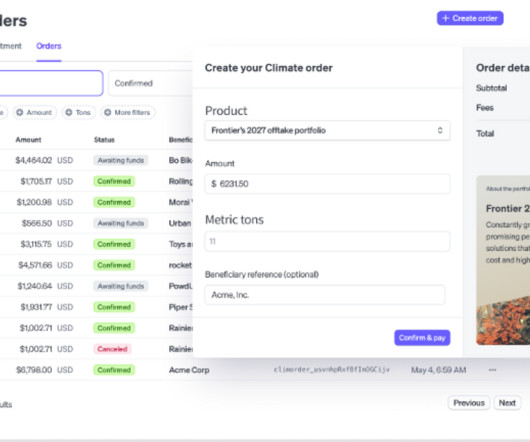Sort by the Amount column header
This screenshot has width=530, height=442.
(x=28, y=140)
